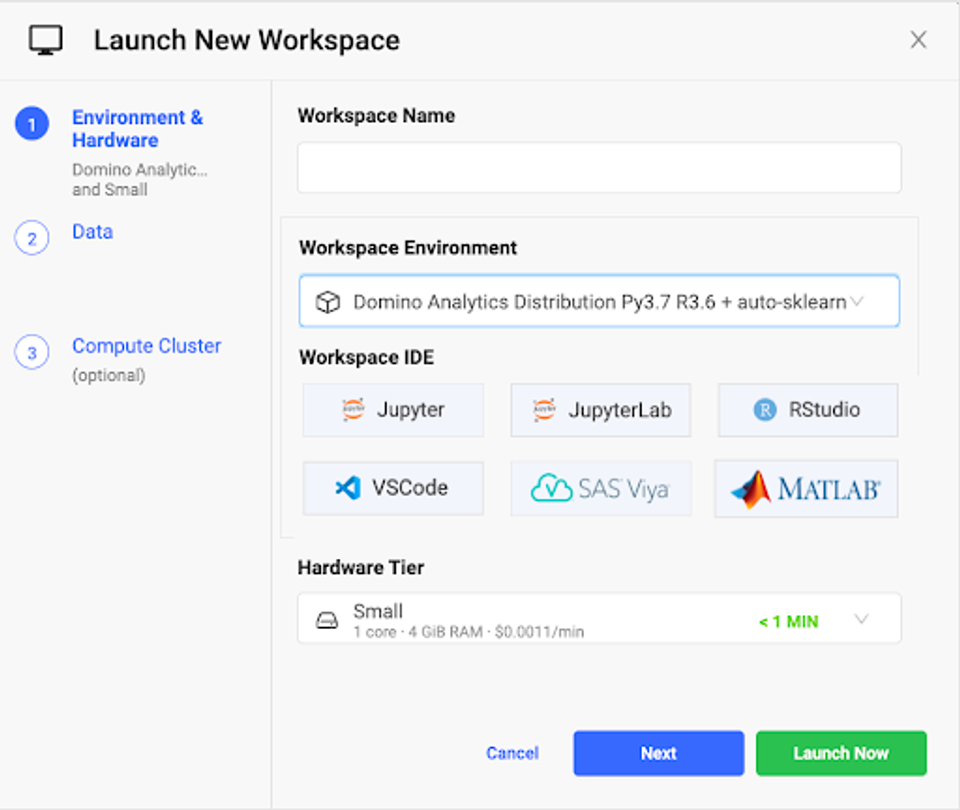Select the RStudio IDE
Image resolution: width=960 pixels, height=810 pixels.
tap(808, 410)
